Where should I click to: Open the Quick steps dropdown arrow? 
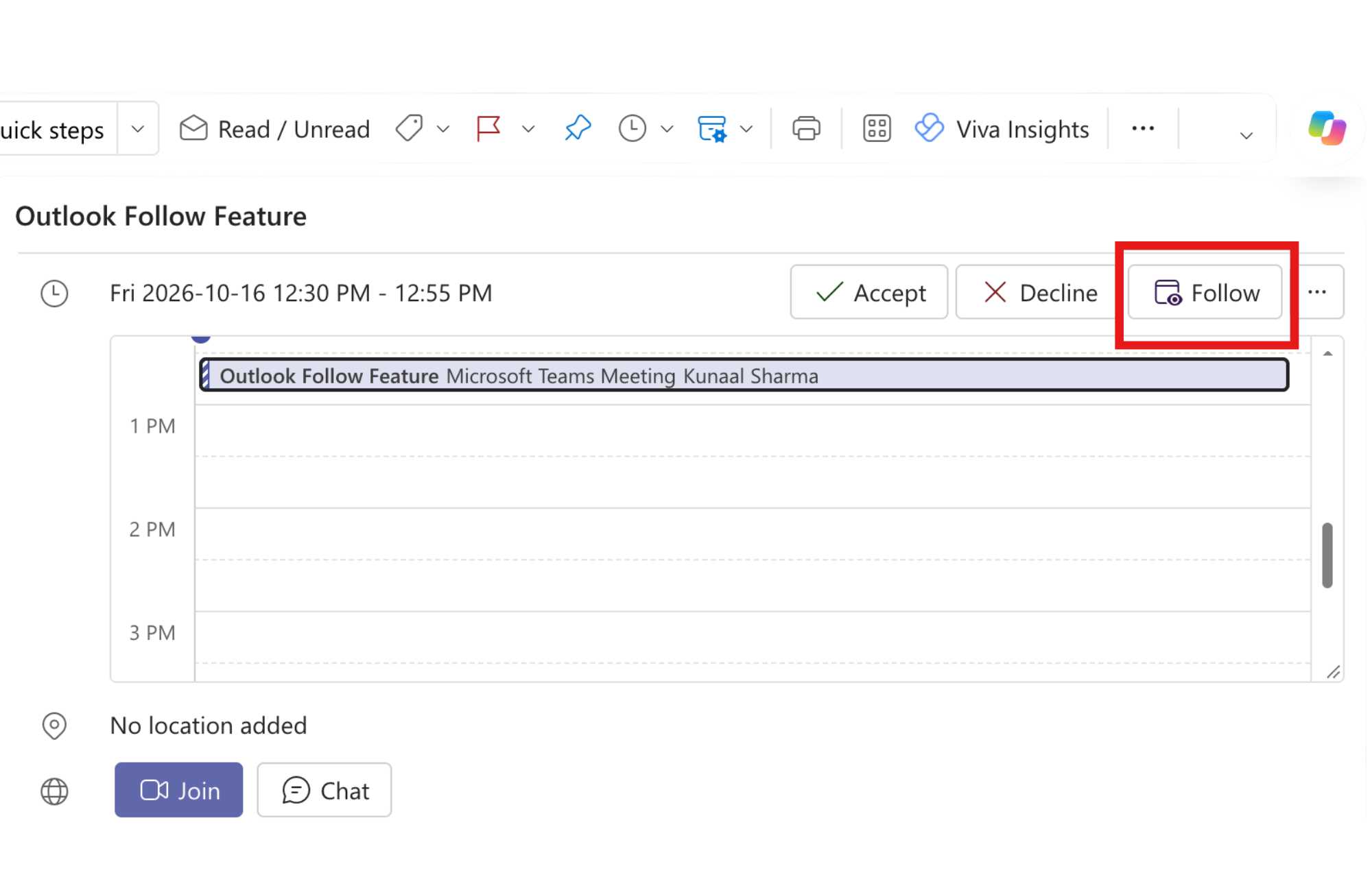[x=138, y=129]
